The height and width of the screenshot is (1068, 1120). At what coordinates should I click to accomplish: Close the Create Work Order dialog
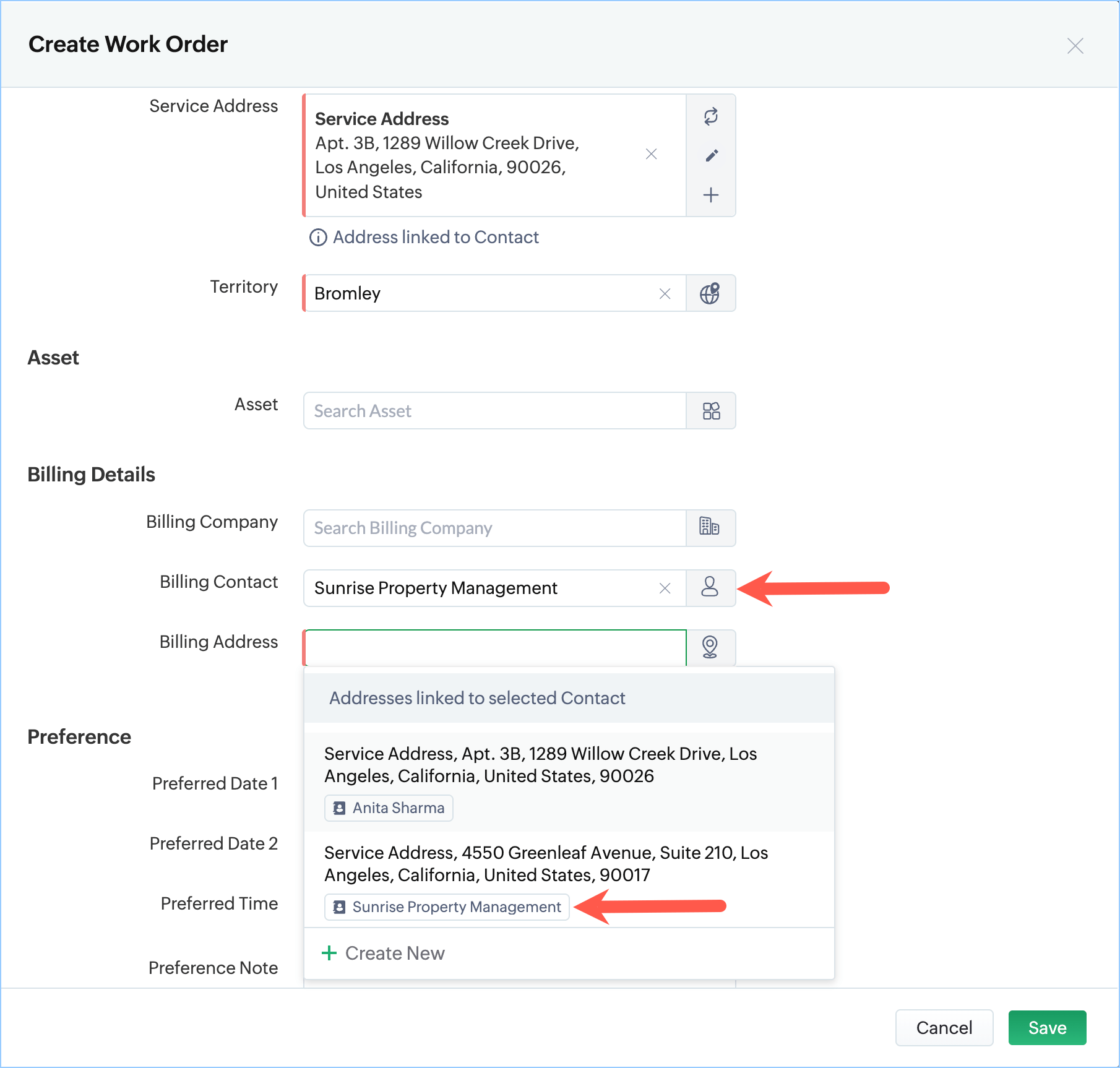[1075, 46]
